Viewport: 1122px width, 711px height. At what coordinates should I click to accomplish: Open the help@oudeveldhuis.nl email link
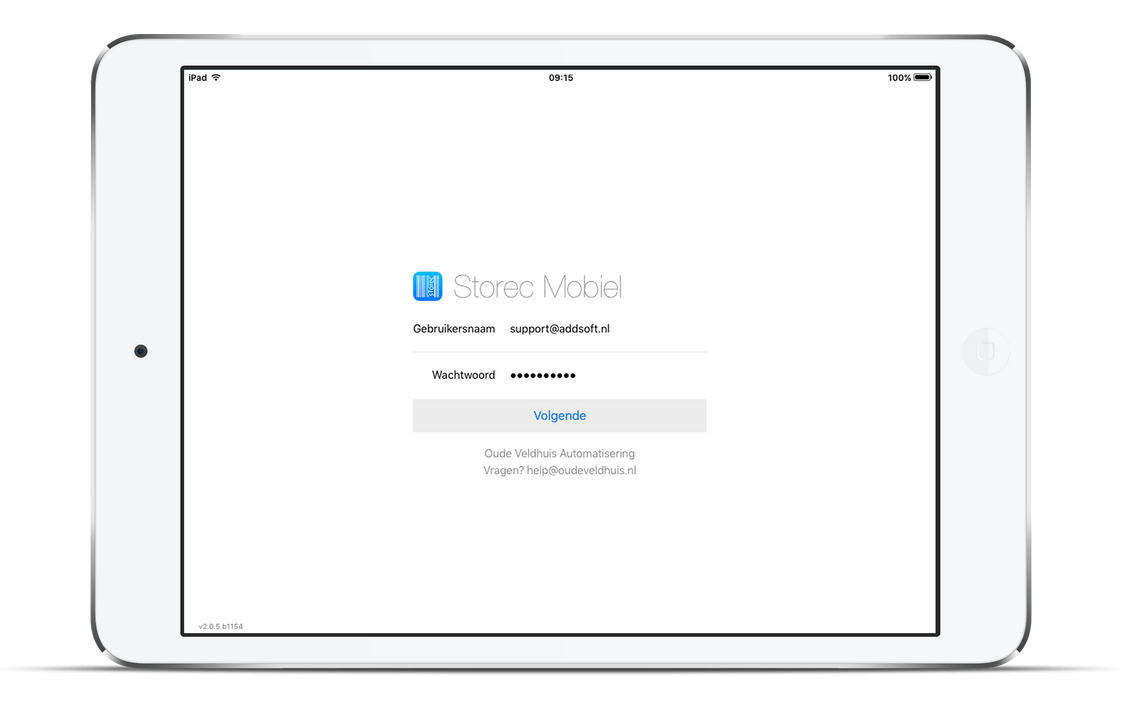(581, 471)
